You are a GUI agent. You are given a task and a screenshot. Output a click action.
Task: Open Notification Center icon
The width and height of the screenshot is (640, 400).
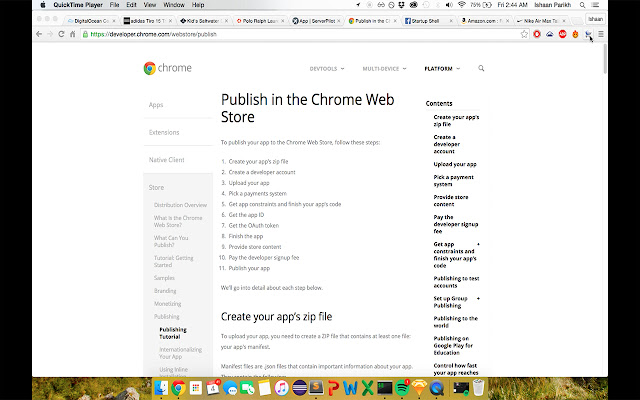[596, 5]
